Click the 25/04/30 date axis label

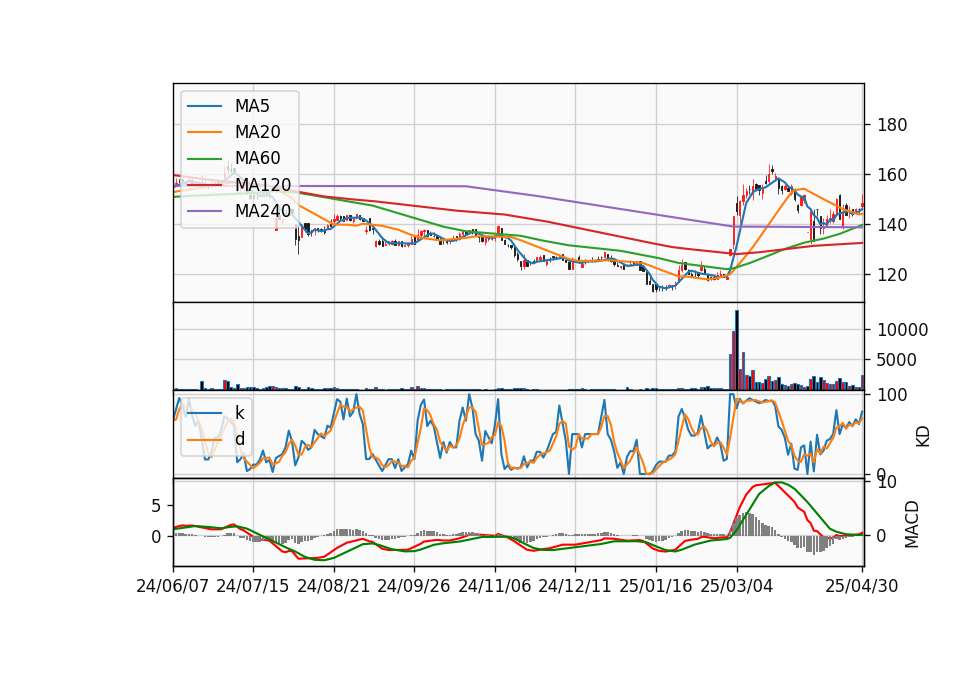(862, 586)
